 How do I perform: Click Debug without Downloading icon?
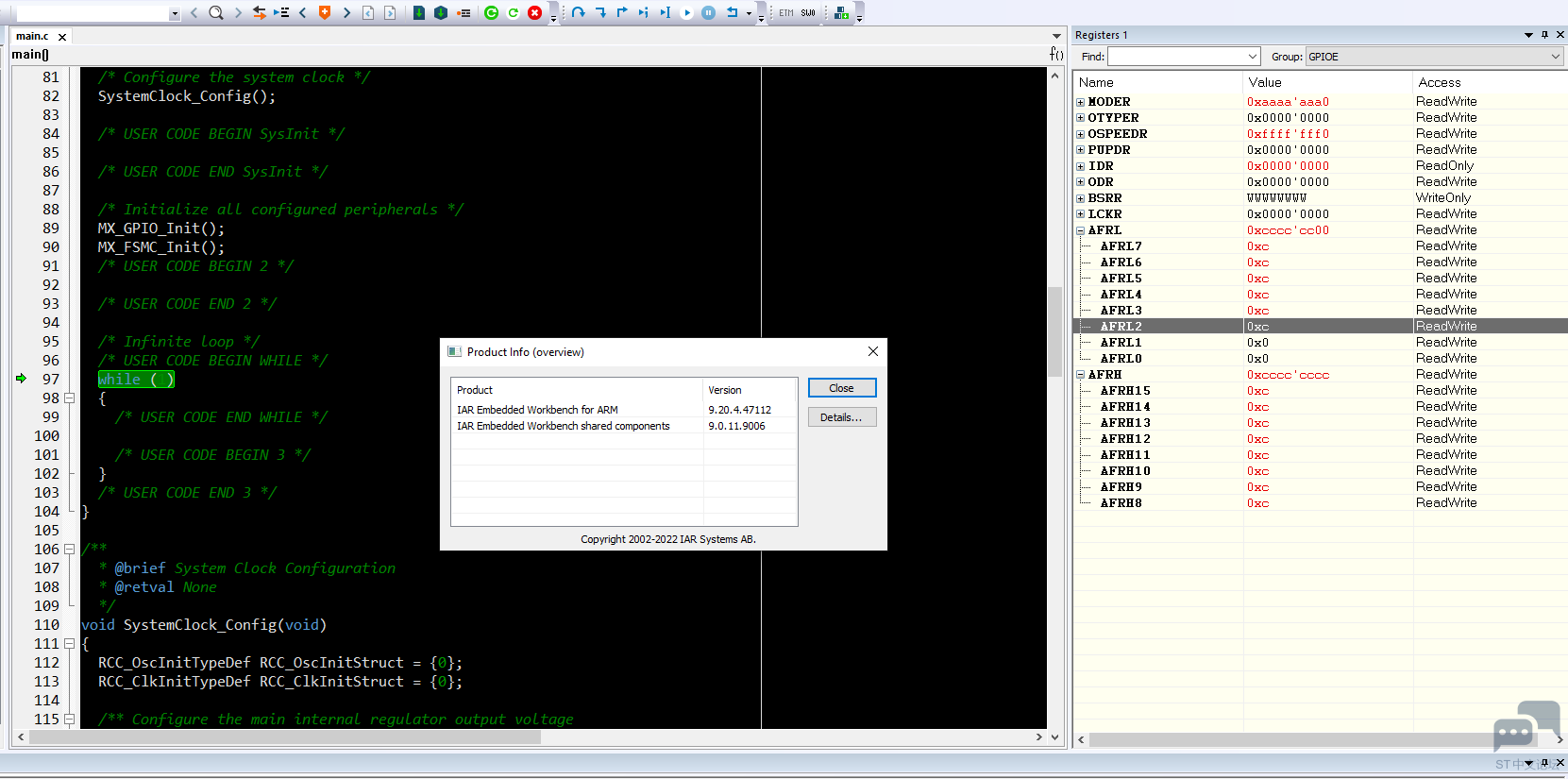point(441,13)
